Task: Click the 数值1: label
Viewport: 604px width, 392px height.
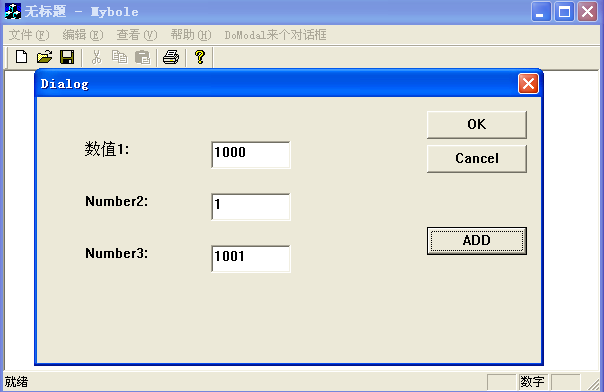Action: (107, 149)
